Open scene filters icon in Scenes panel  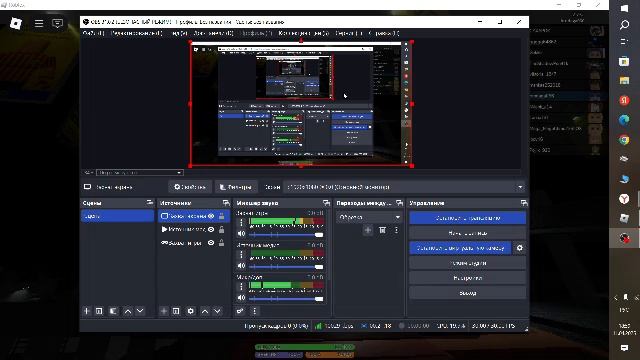point(113,311)
